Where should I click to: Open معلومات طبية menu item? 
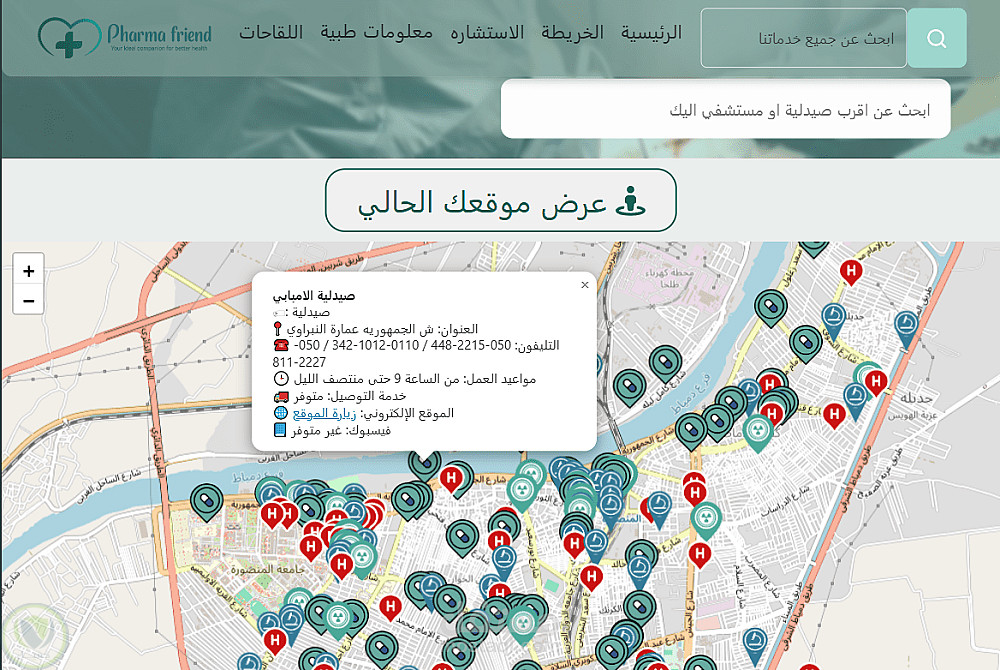click(376, 33)
